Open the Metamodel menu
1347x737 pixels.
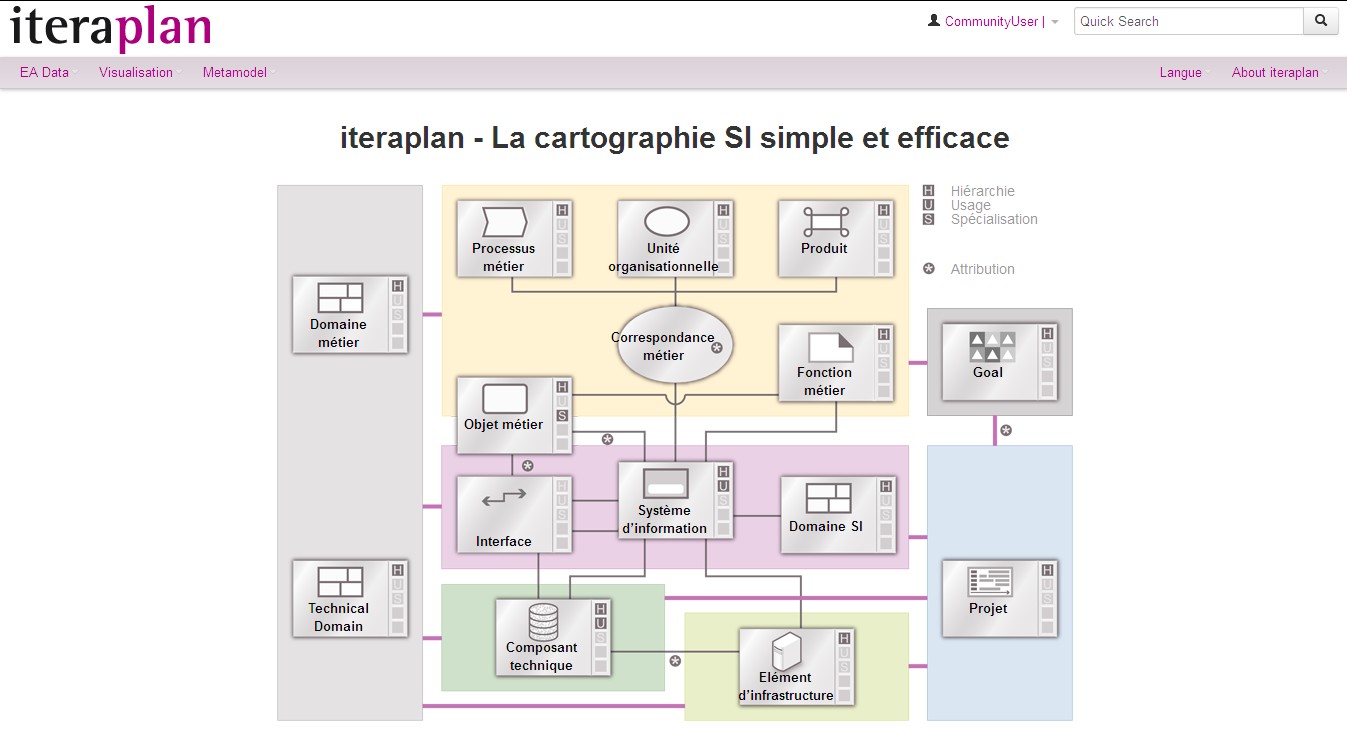pyautogui.click(x=235, y=72)
